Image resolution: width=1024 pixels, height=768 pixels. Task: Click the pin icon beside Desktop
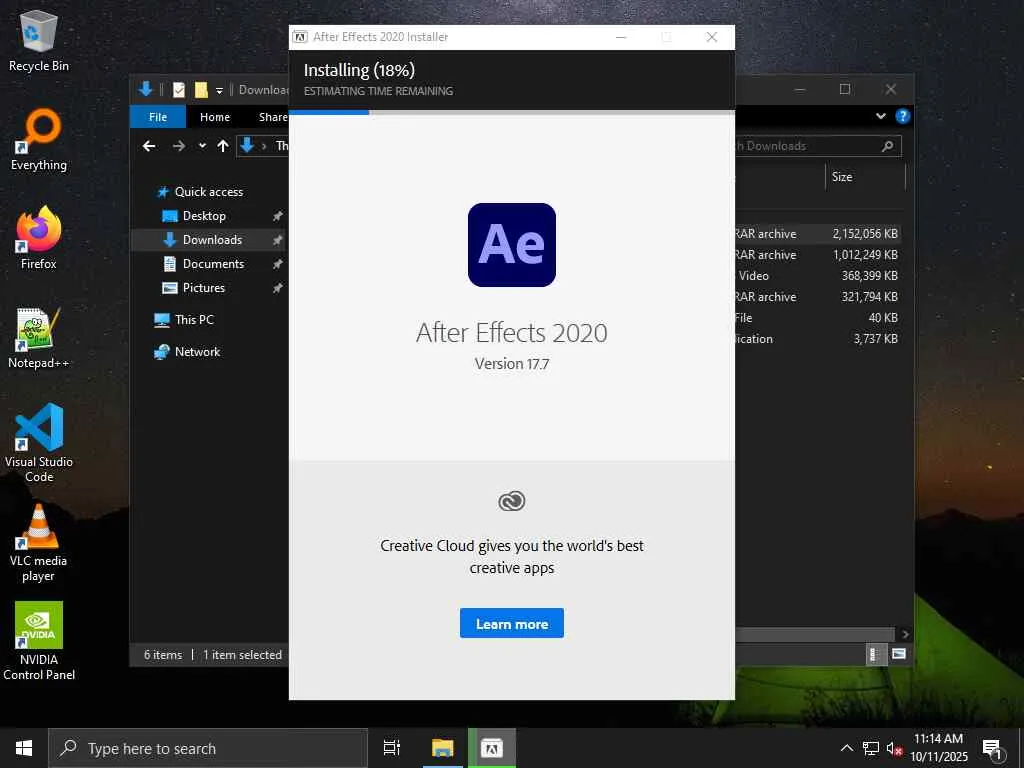pos(278,216)
